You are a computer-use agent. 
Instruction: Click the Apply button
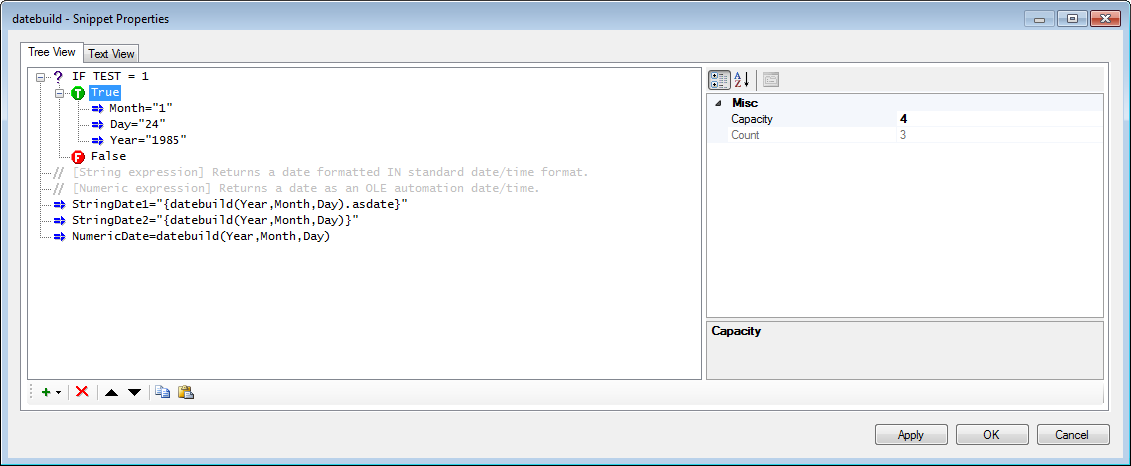[x=911, y=434]
